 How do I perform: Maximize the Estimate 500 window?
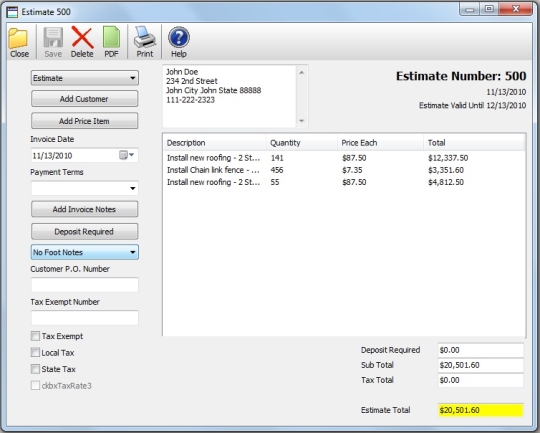(489, 9)
